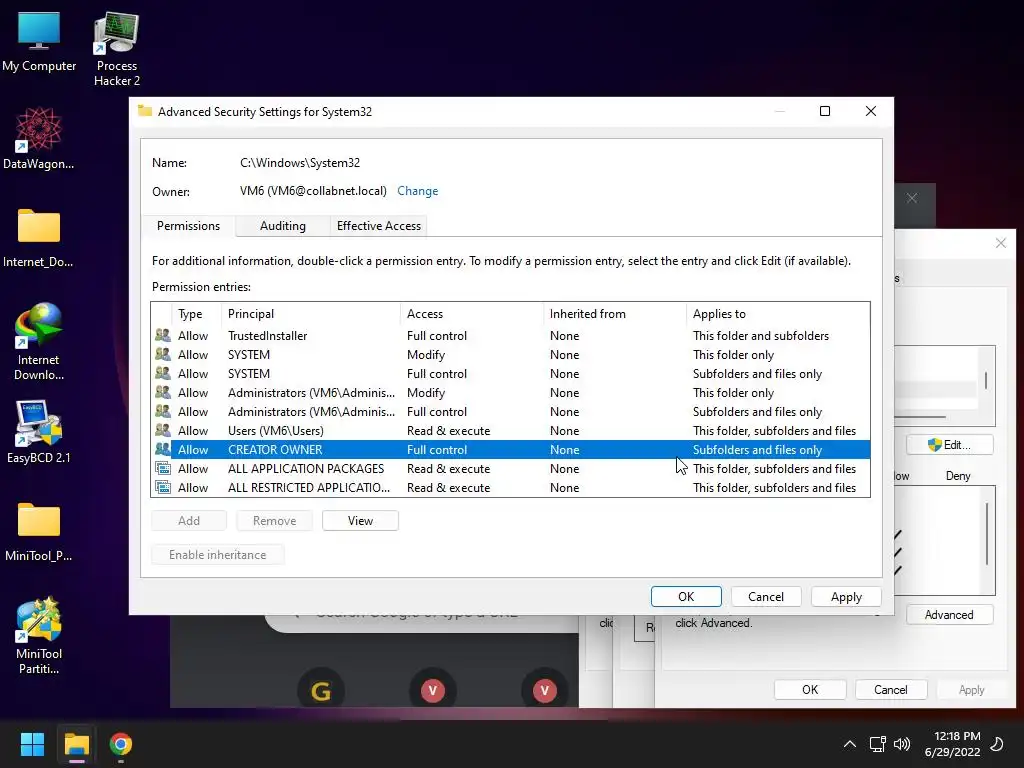The image size is (1024, 768).
Task: Switch to the Permissions tab
Action: 188,226
